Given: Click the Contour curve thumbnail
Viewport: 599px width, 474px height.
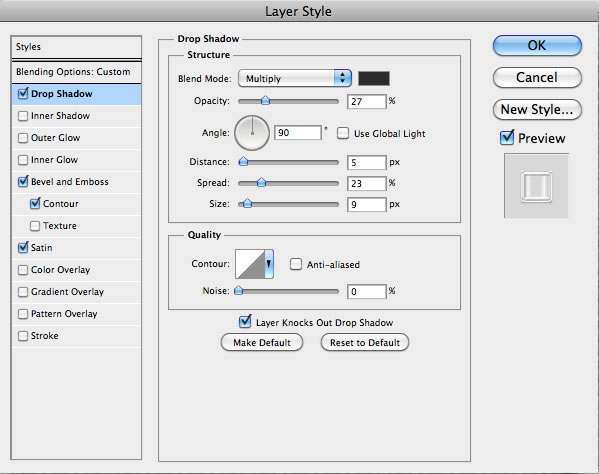Looking at the screenshot, I should 250,264.
